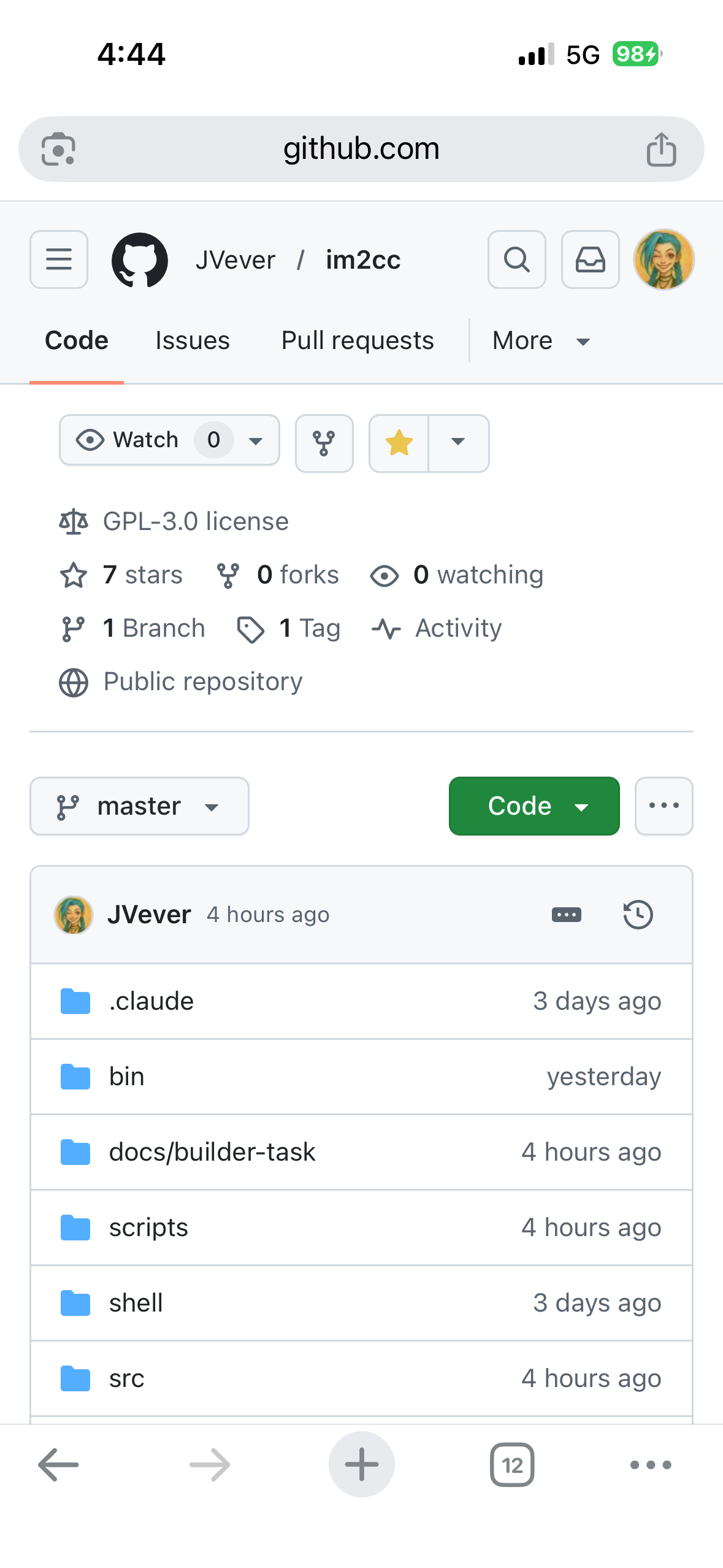View the commit history clock icon
This screenshot has height=1568, width=723.
click(x=638, y=915)
